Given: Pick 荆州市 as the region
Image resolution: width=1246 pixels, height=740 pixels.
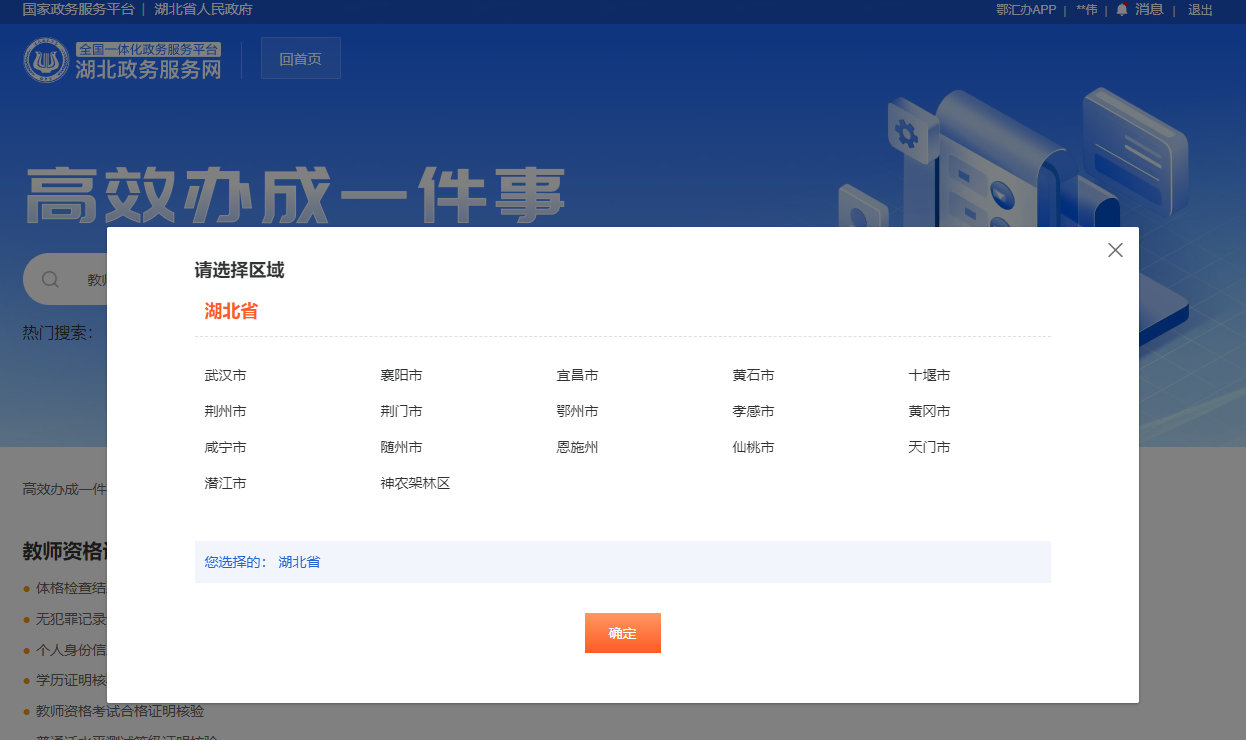Looking at the screenshot, I should 225,411.
